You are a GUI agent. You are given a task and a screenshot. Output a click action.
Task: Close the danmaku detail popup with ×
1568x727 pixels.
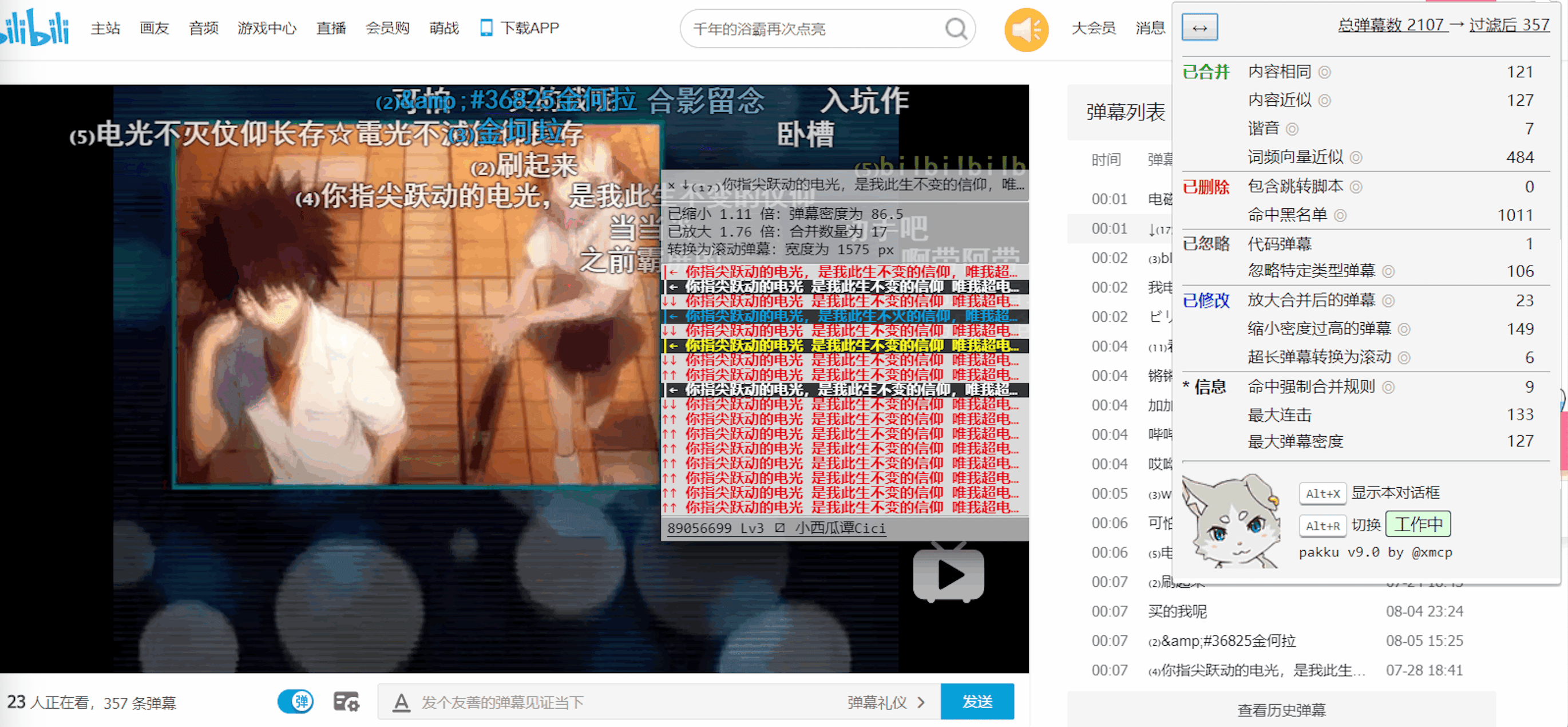[x=671, y=185]
